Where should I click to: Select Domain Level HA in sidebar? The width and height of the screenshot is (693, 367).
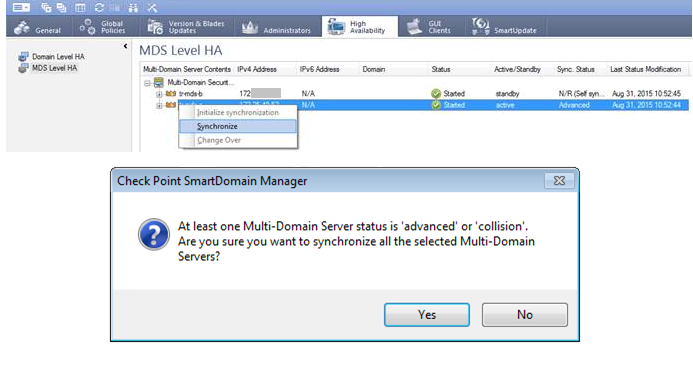(x=58, y=57)
